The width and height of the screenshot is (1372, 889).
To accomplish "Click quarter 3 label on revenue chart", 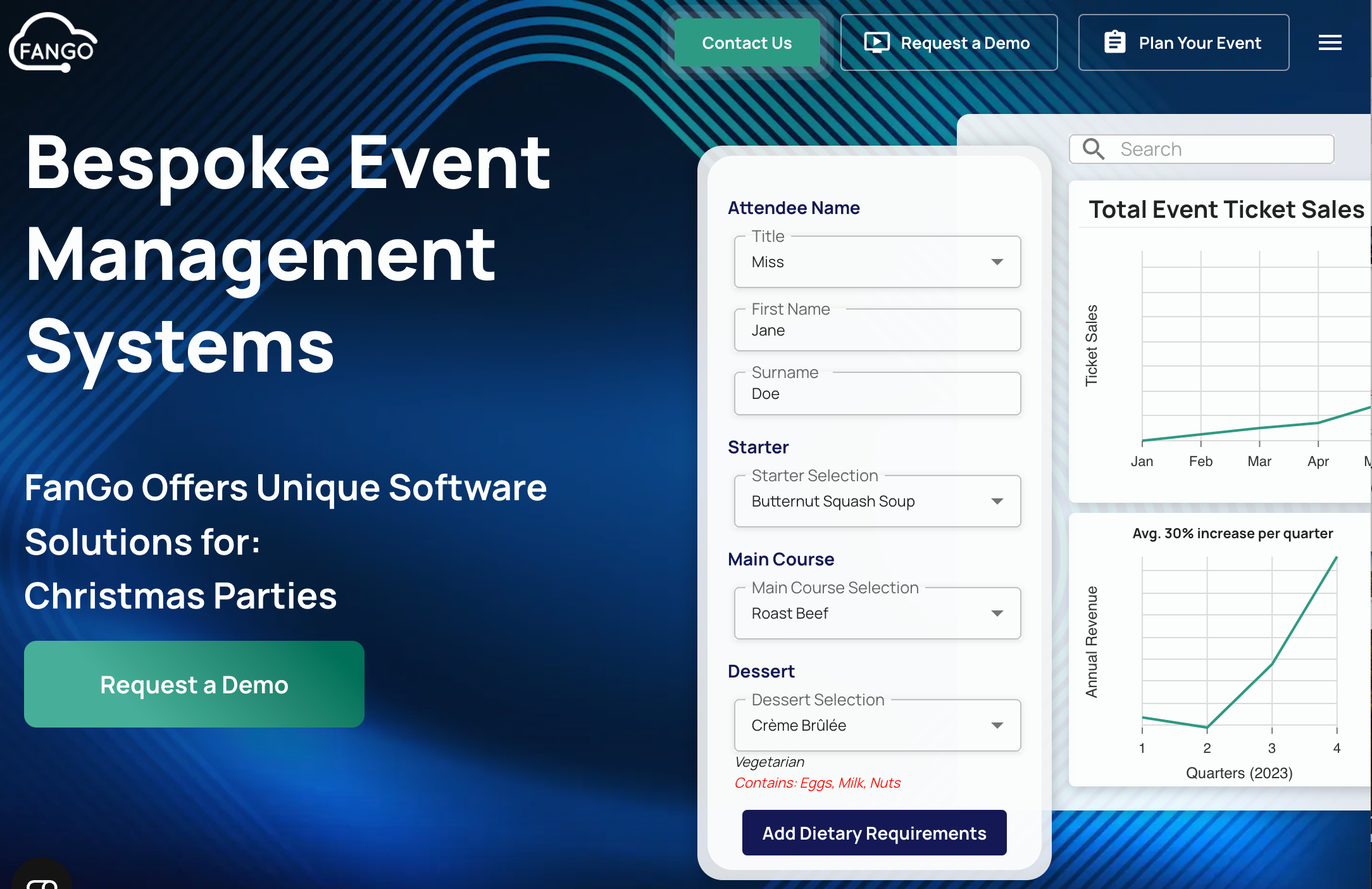I will coord(1271,748).
